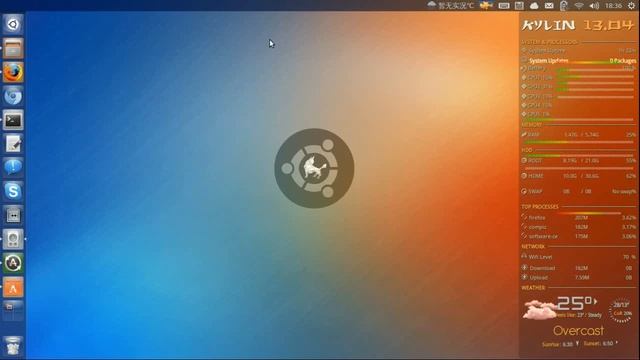Viewport: 640px width, 360px height.
Task: Open Ubuntu Software Center orange icon
Action: point(13,288)
